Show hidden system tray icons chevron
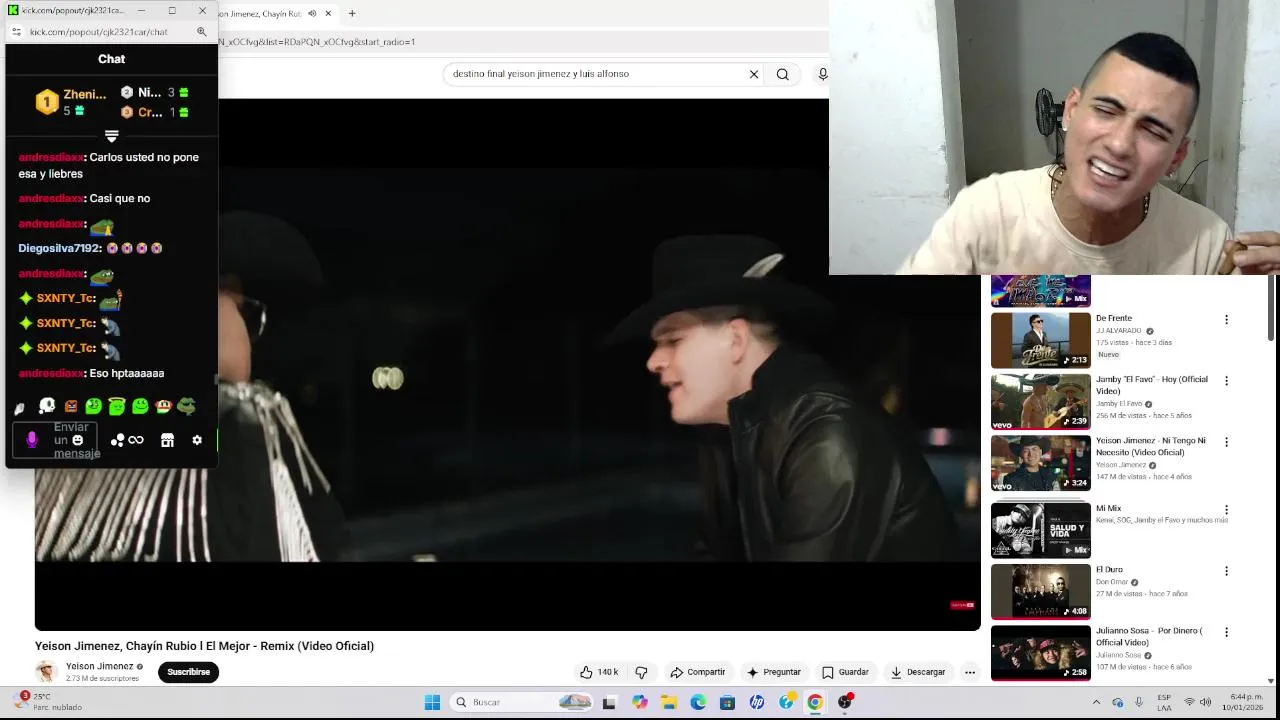 click(1096, 702)
